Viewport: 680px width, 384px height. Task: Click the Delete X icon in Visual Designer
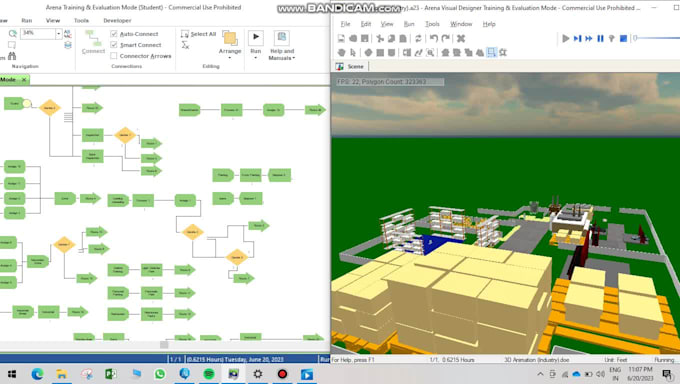(461, 39)
